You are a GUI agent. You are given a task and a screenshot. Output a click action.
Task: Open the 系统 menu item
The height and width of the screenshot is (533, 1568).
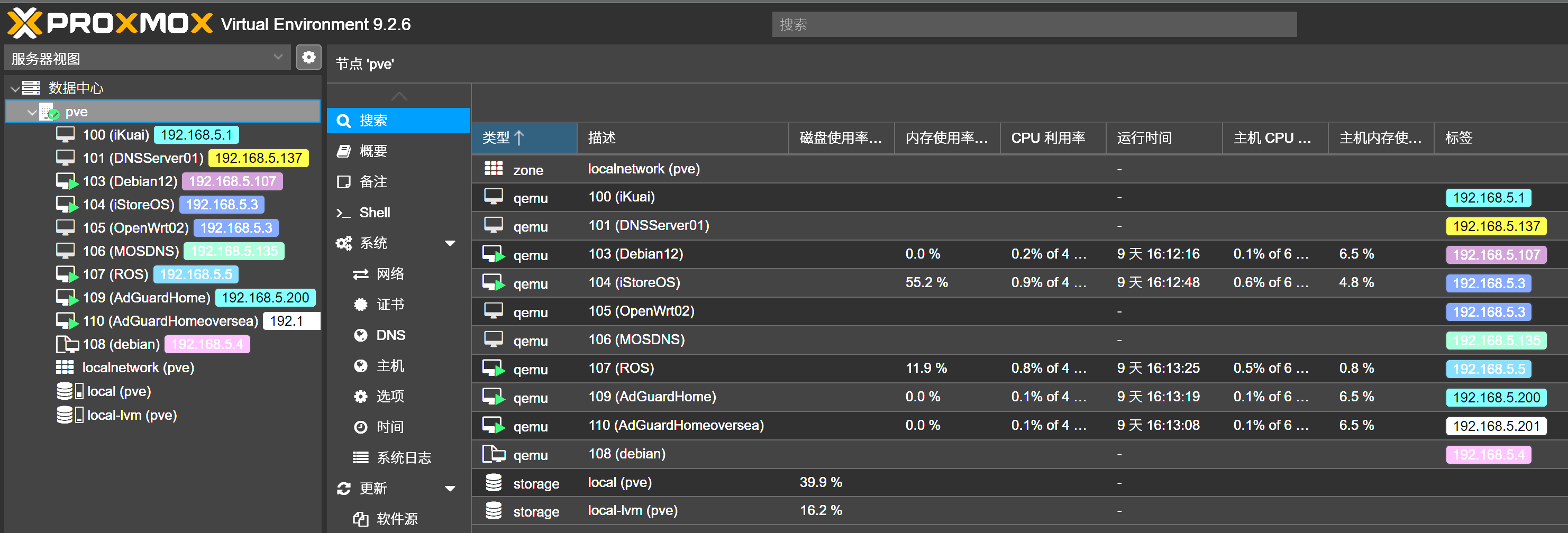click(399, 243)
